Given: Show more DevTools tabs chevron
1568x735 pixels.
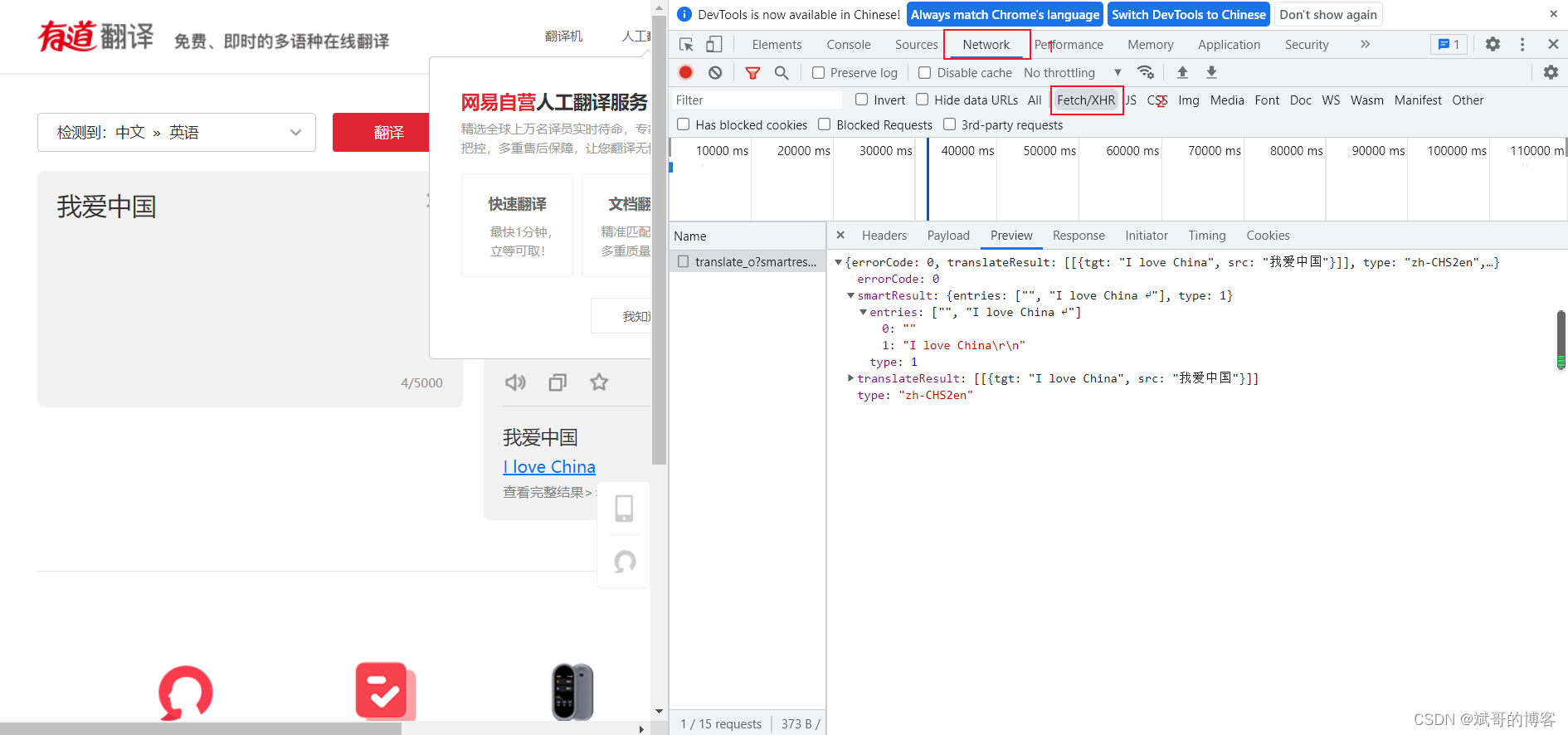Looking at the screenshot, I should coord(1365,44).
